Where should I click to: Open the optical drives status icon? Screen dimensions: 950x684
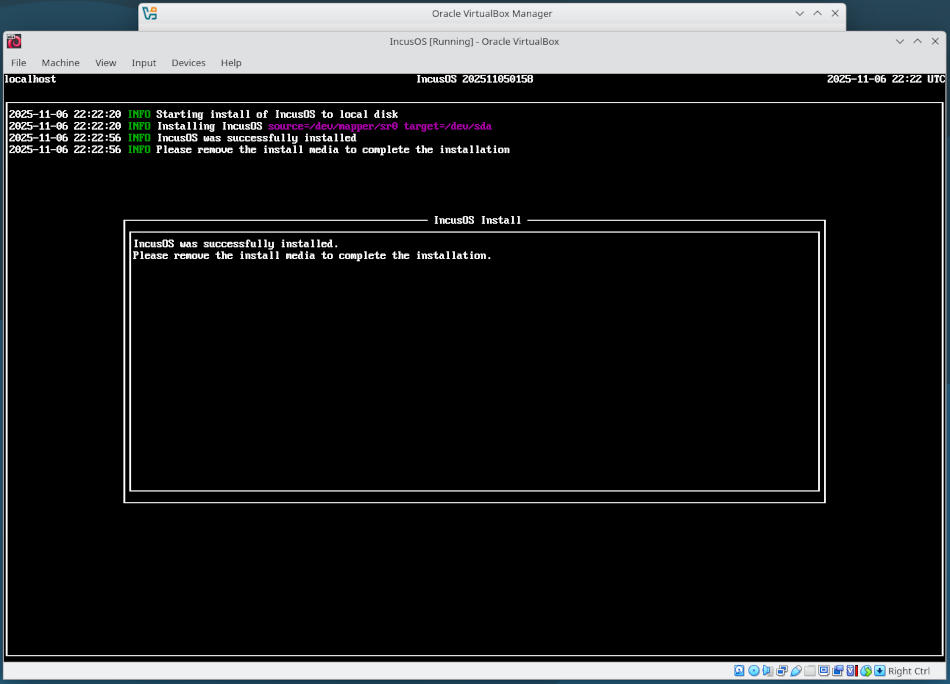(x=754, y=670)
